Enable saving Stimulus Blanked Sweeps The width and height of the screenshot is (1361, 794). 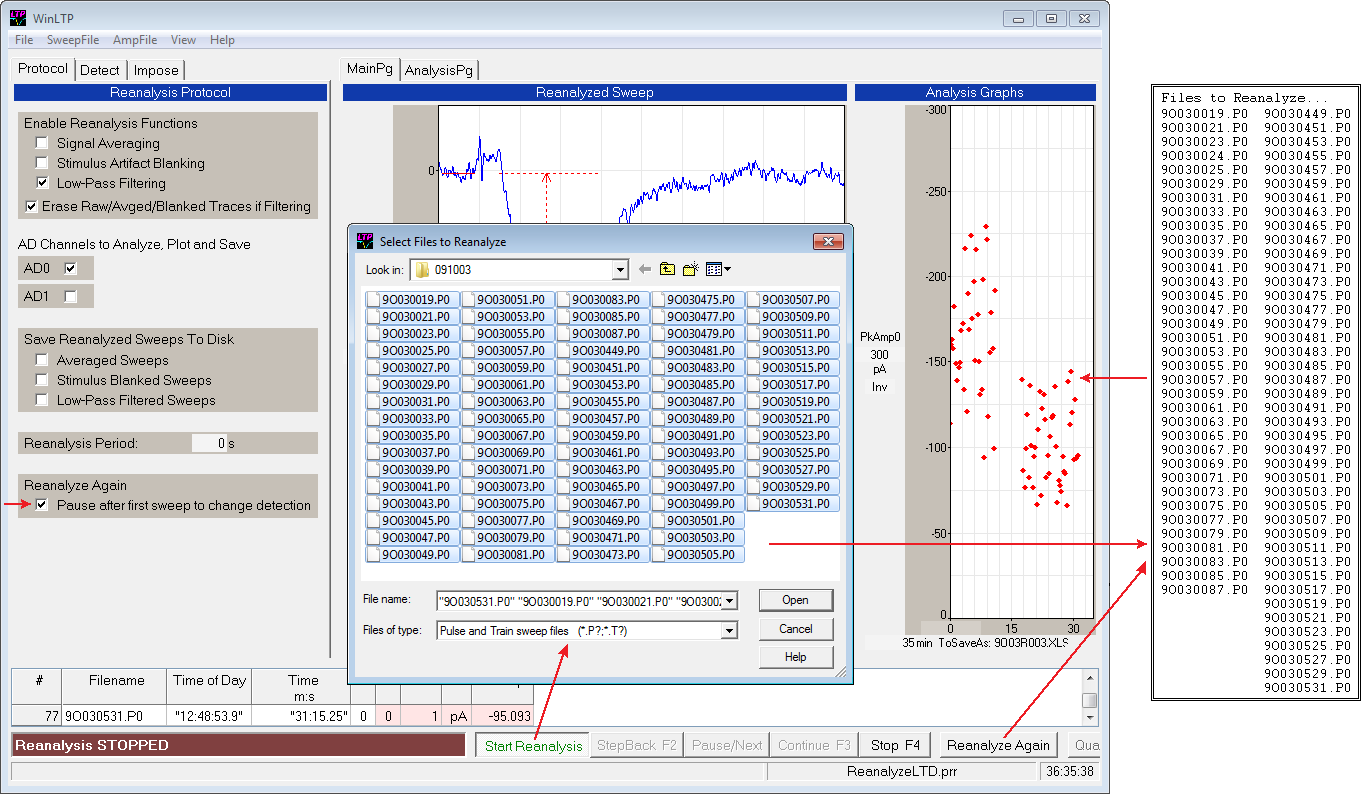[42, 380]
